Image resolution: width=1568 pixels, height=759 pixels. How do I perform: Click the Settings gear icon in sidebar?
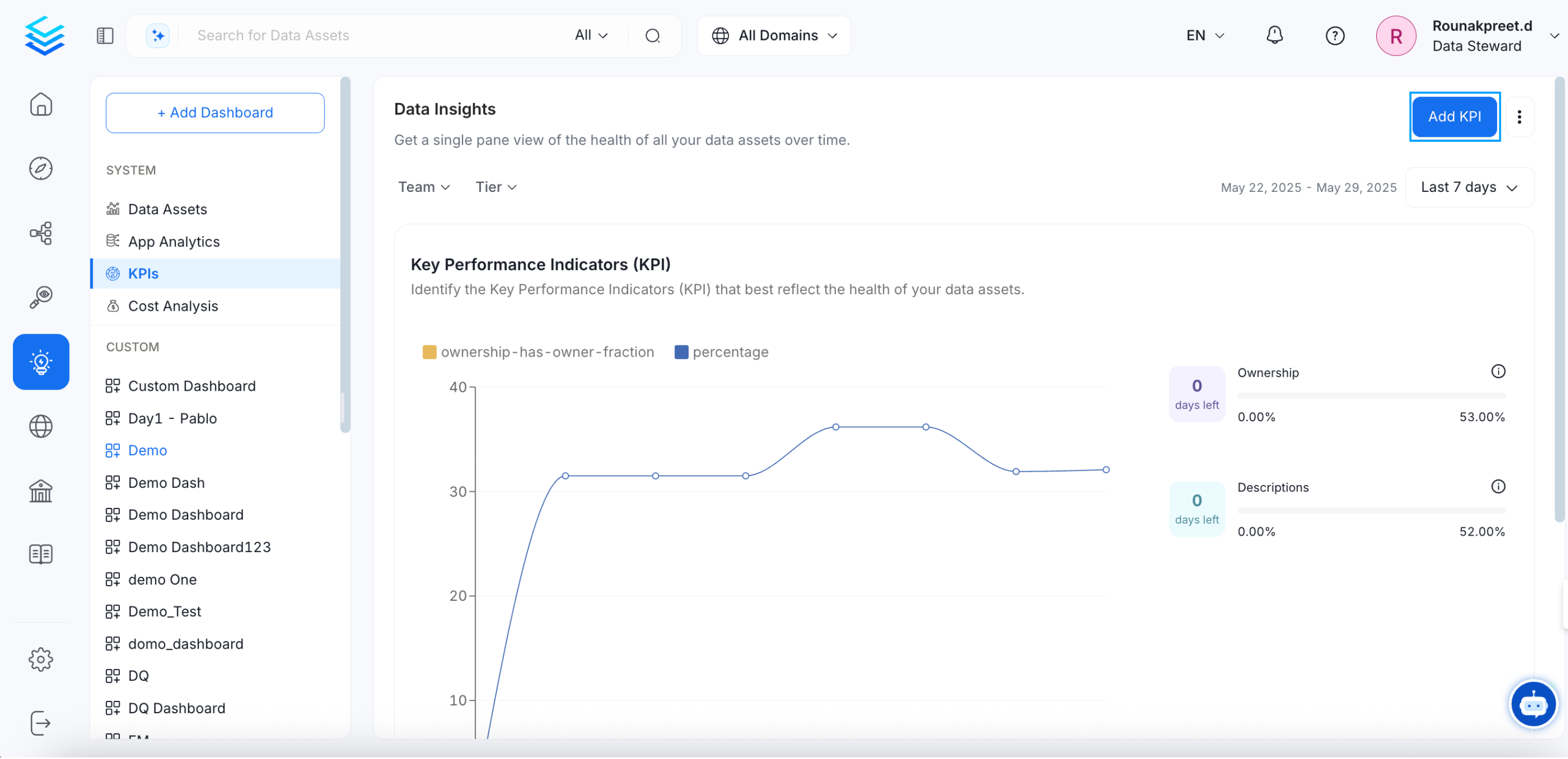pyautogui.click(x=41, y=660)
